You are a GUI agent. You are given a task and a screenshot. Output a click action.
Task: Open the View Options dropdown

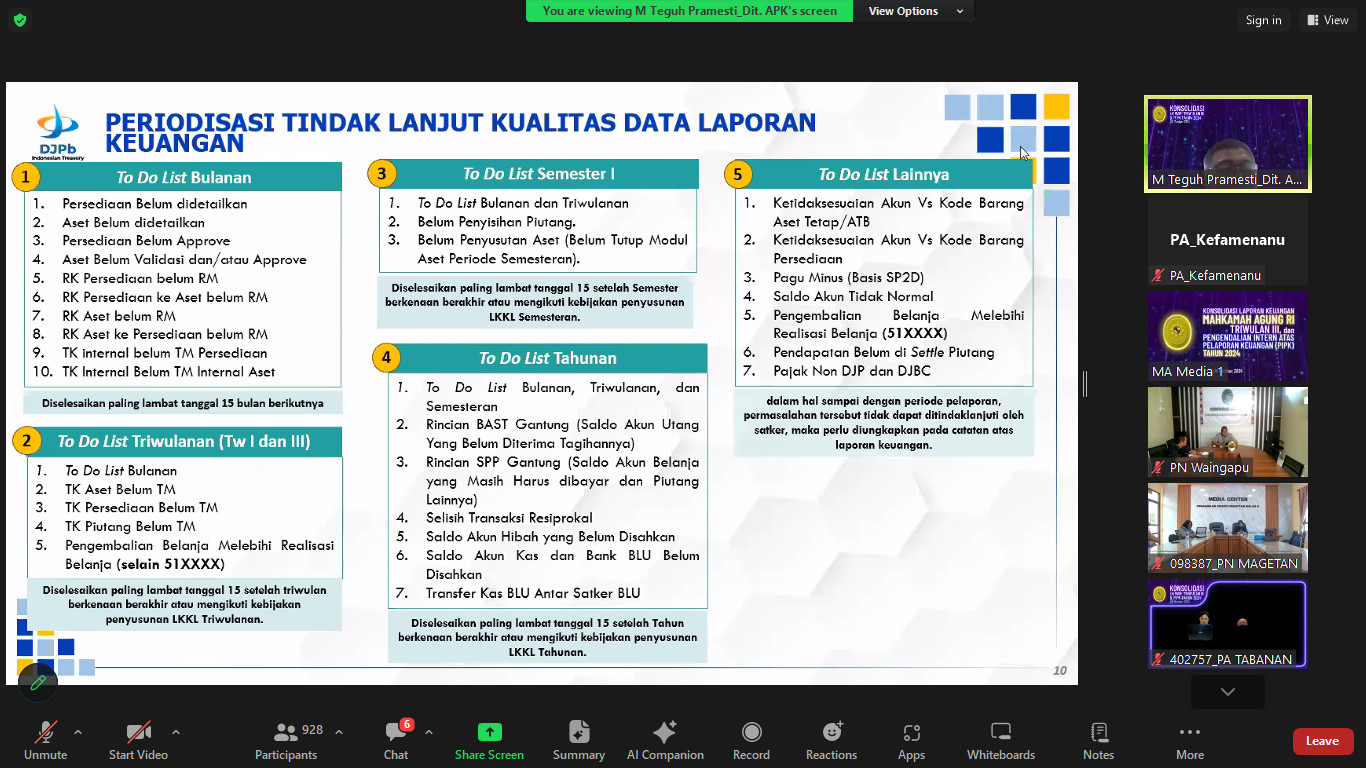pos(912,11)
